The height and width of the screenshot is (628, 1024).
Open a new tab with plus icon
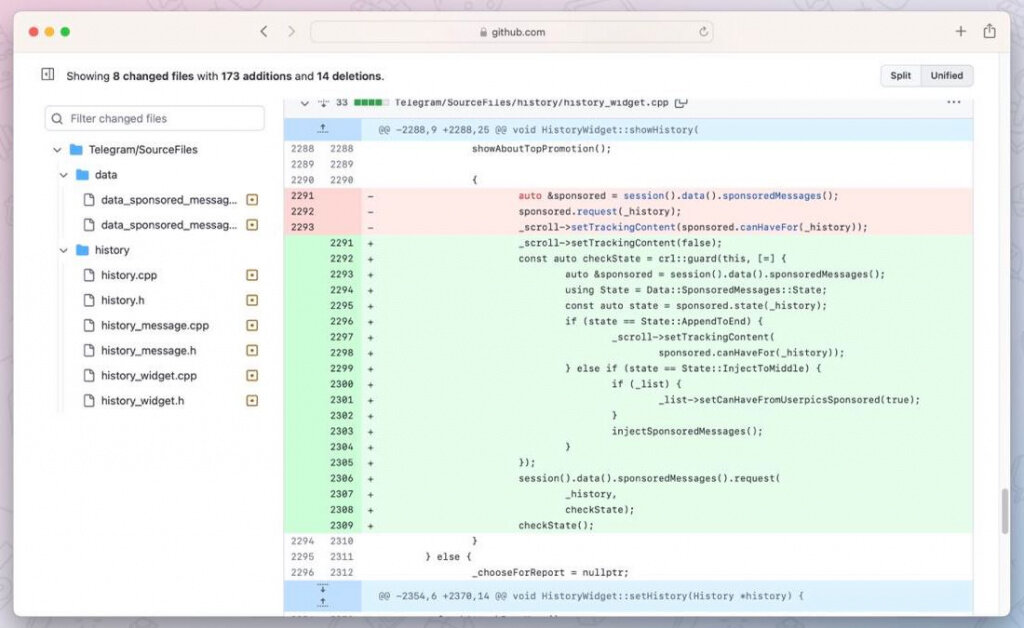960,31
